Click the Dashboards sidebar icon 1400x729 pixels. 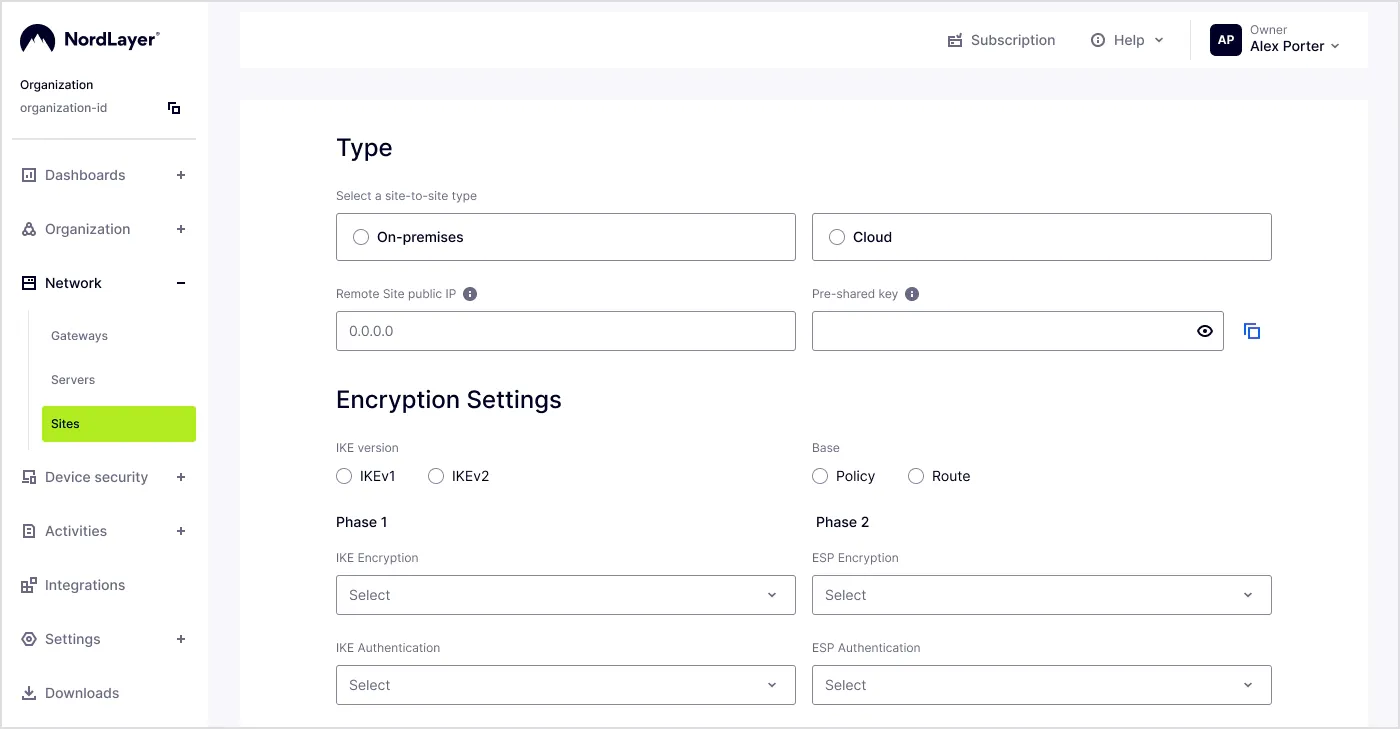coord(29,175)
